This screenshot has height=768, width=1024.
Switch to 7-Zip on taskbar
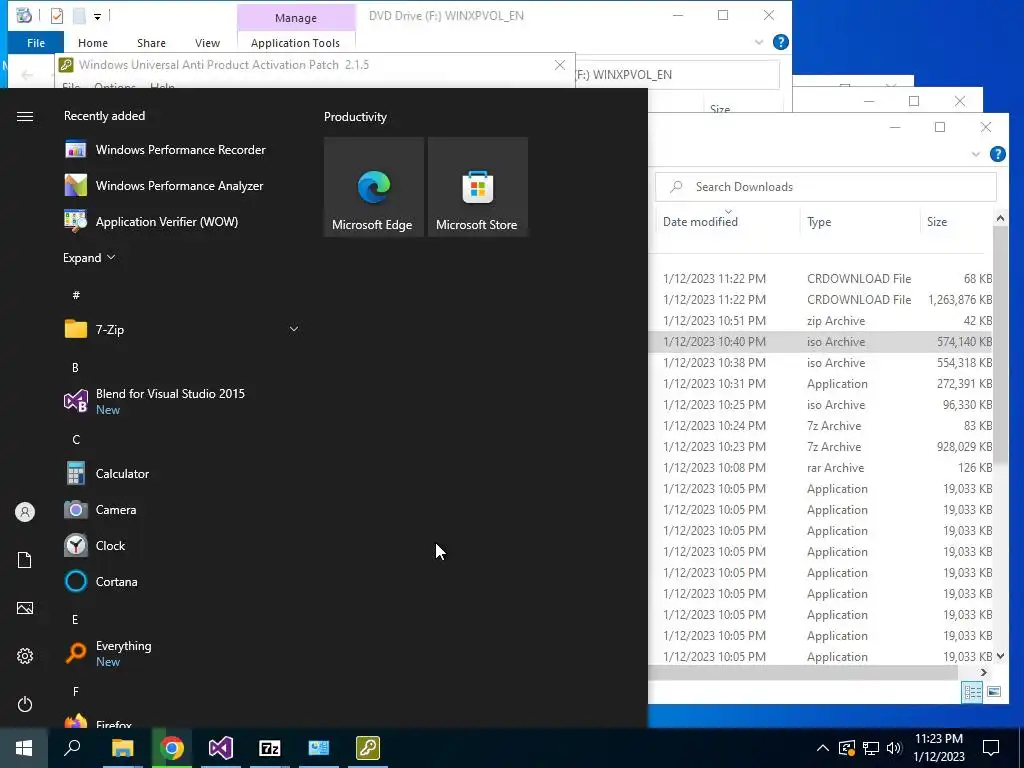(270, 748)
